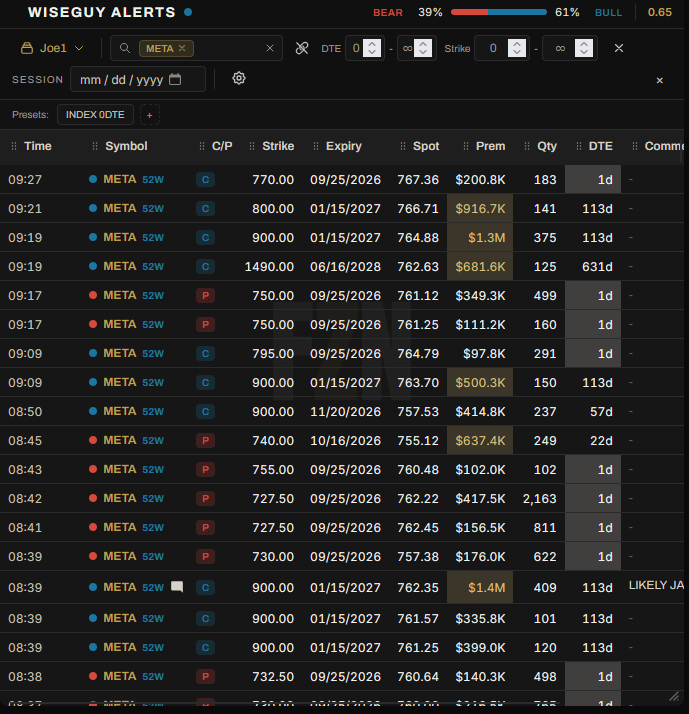Select the $1.4M premium cell
Viewport: 689px width, 714px height.
coord(480,587)
